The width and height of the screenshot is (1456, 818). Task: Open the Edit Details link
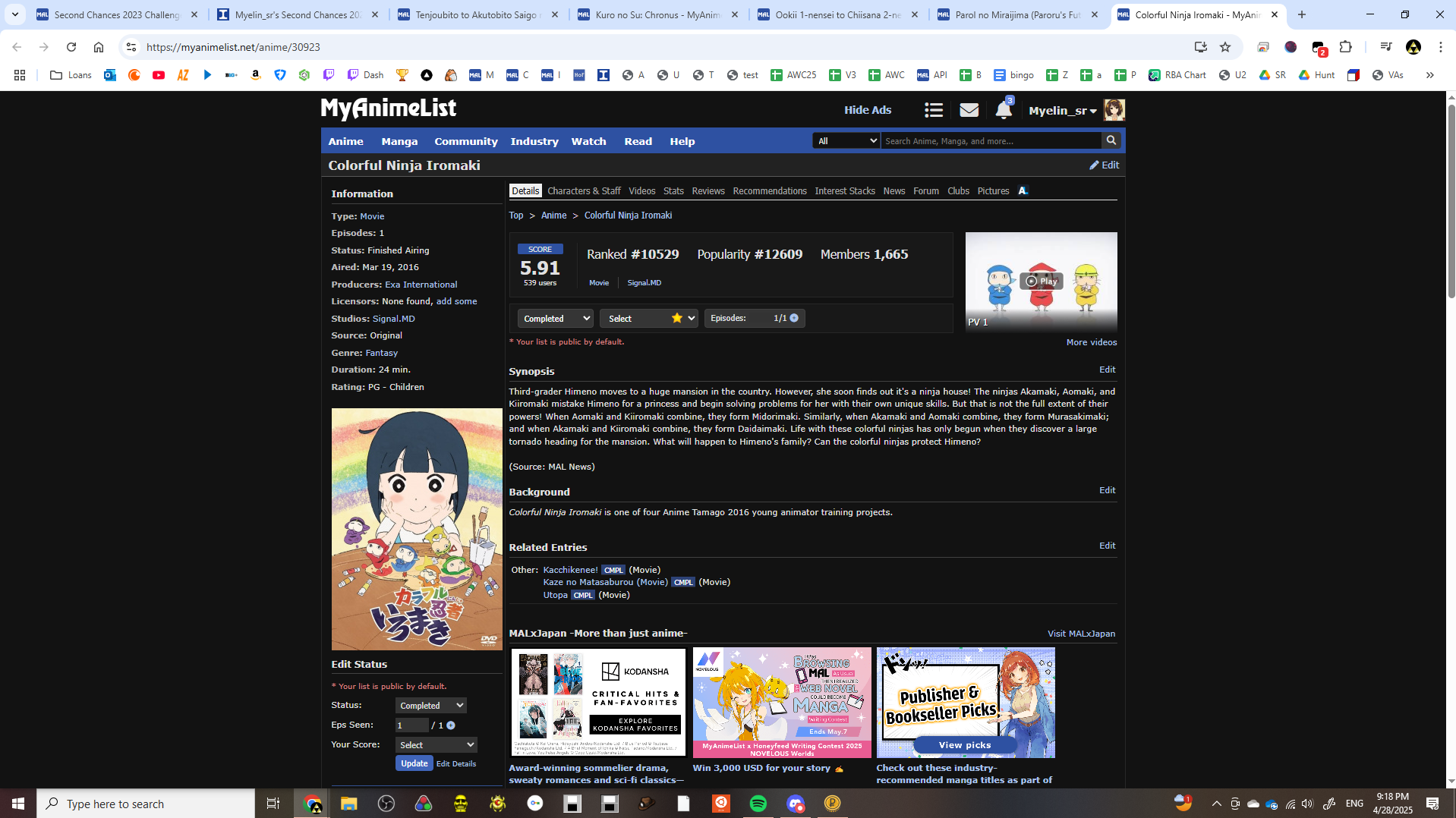tap(456, 764)
